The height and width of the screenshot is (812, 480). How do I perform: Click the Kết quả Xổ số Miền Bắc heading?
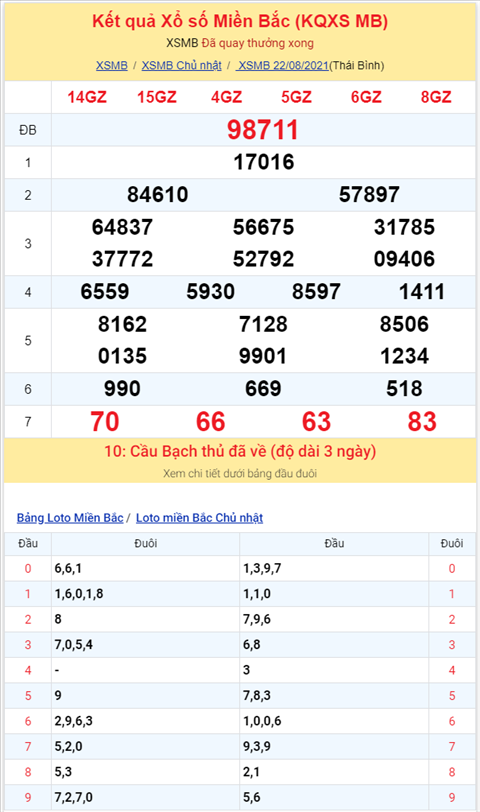(240, 21)
